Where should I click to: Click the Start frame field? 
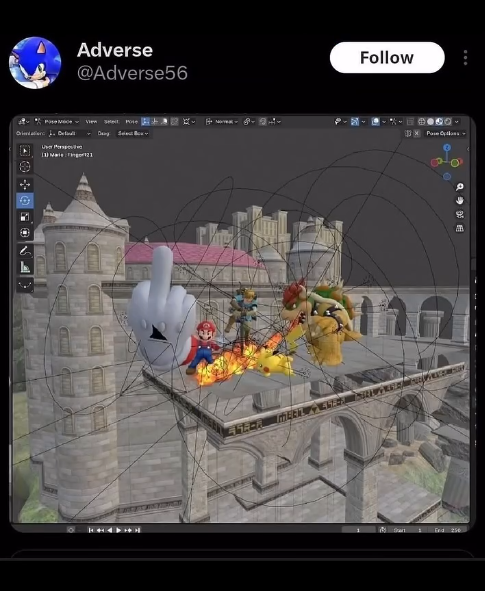click(x=408, y=530)
